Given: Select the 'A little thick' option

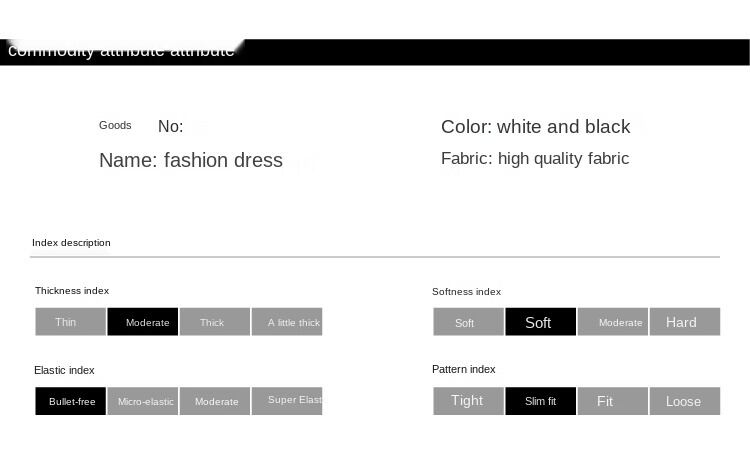Looking at the screenshot, I should (287, 322).
